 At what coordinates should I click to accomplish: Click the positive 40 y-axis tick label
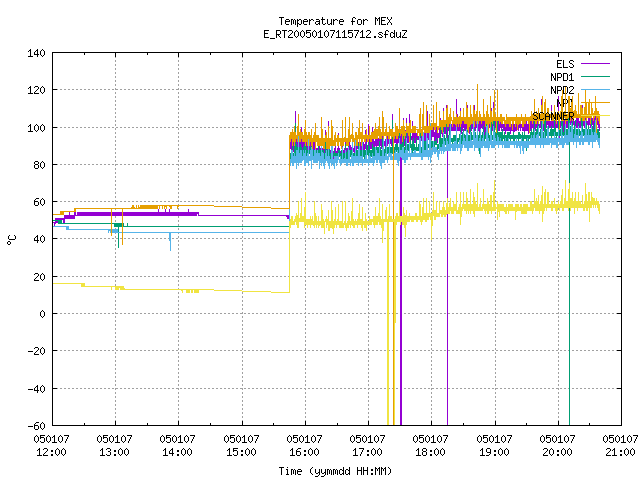(x=39, y=239)
